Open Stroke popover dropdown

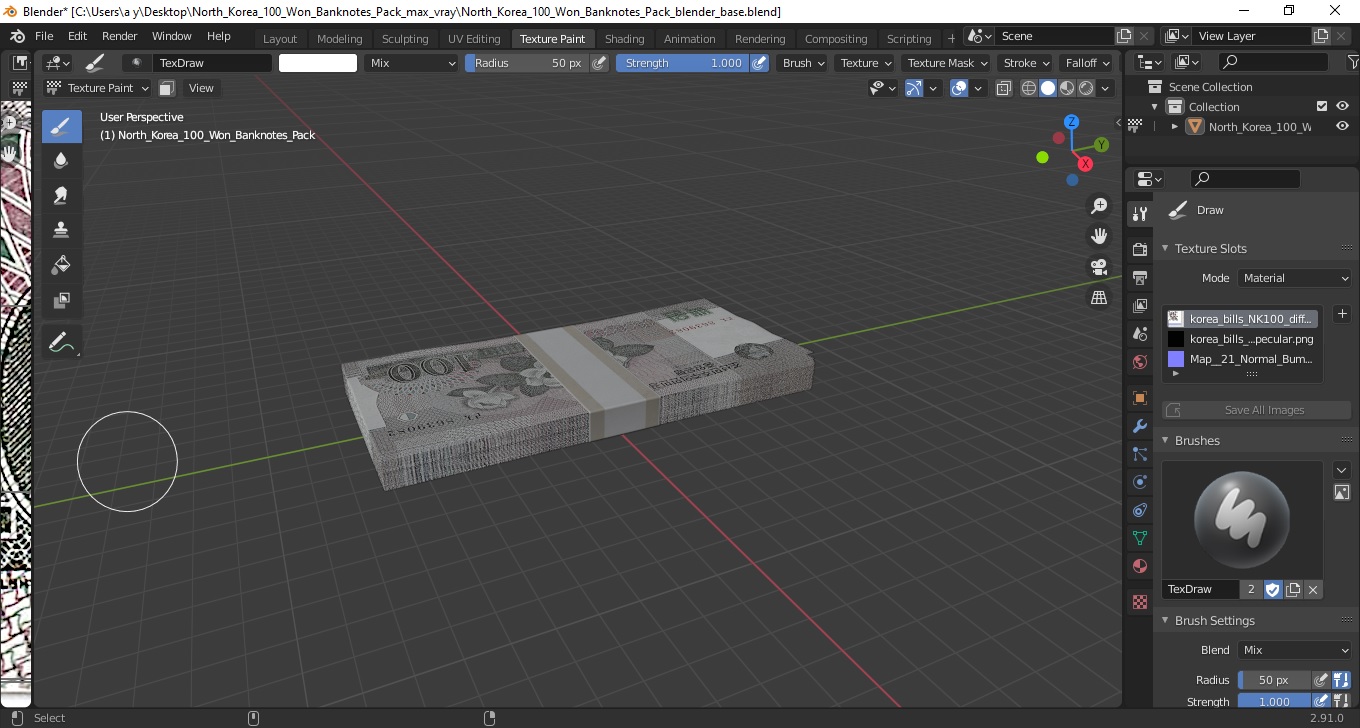coord(1026,63)
